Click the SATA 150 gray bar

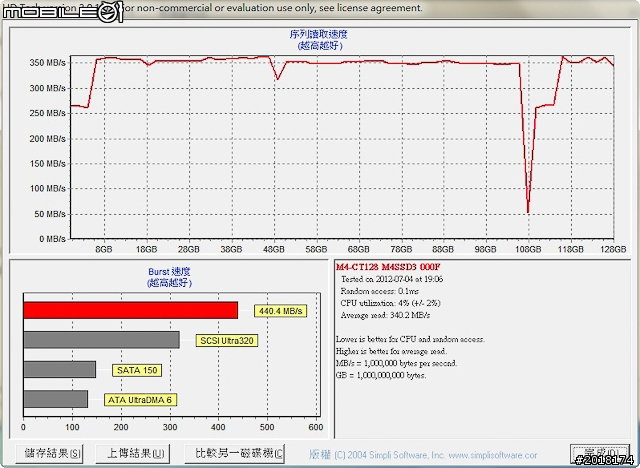[x=59, y=370]
